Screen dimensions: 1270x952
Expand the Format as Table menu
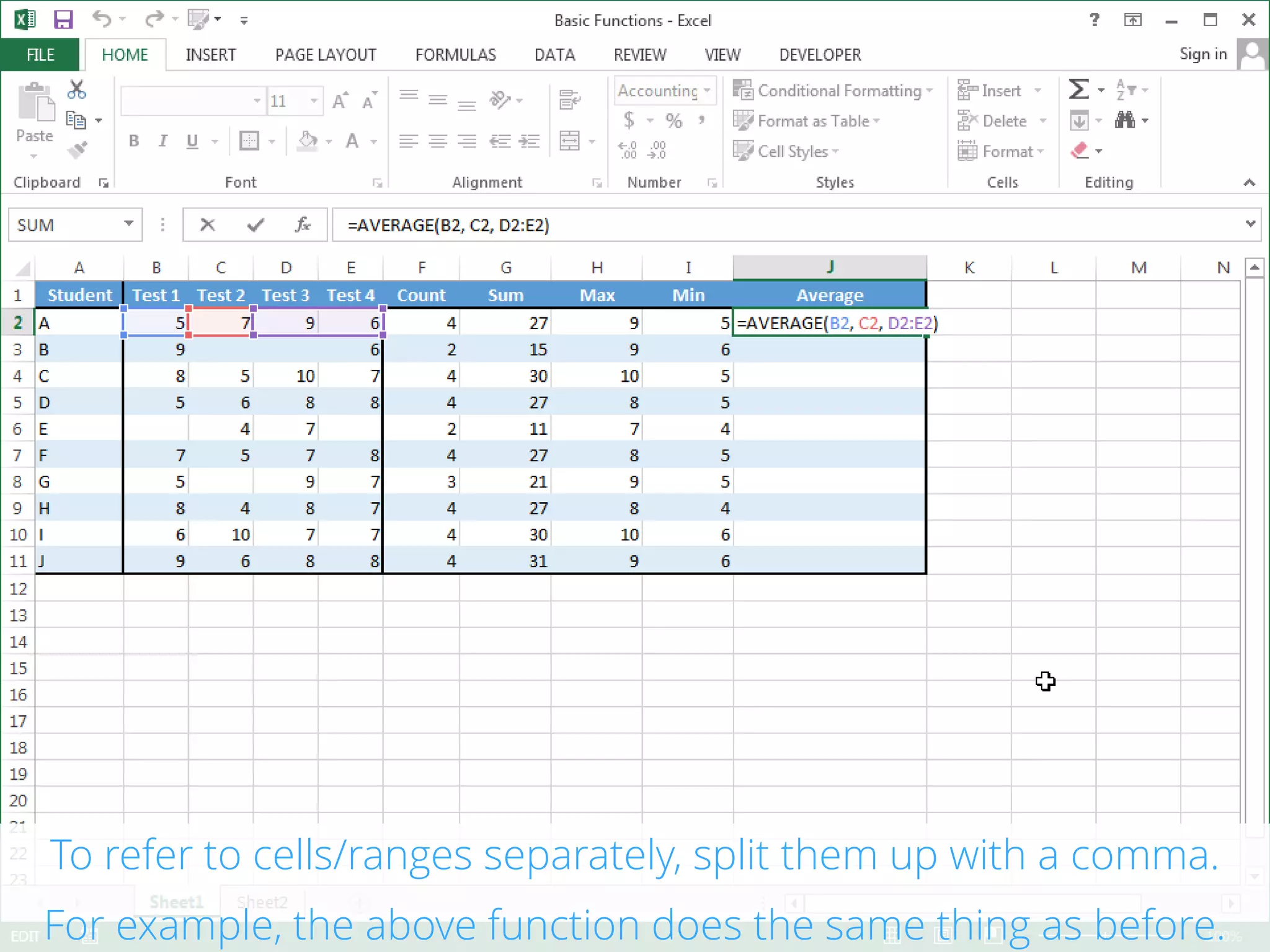pos(806,120)
